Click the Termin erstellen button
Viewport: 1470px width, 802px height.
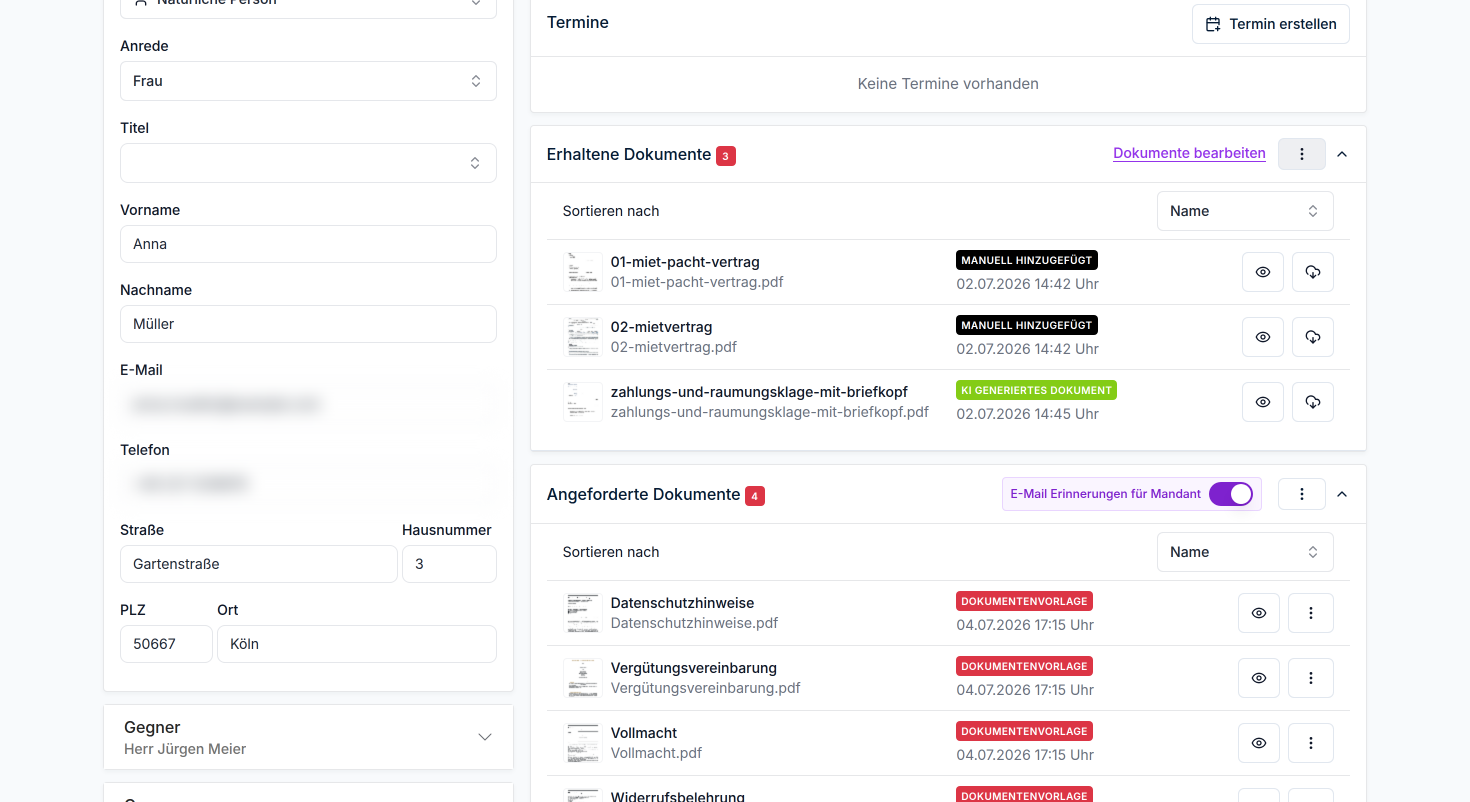pyautogui.click(x=1271, y=24)
